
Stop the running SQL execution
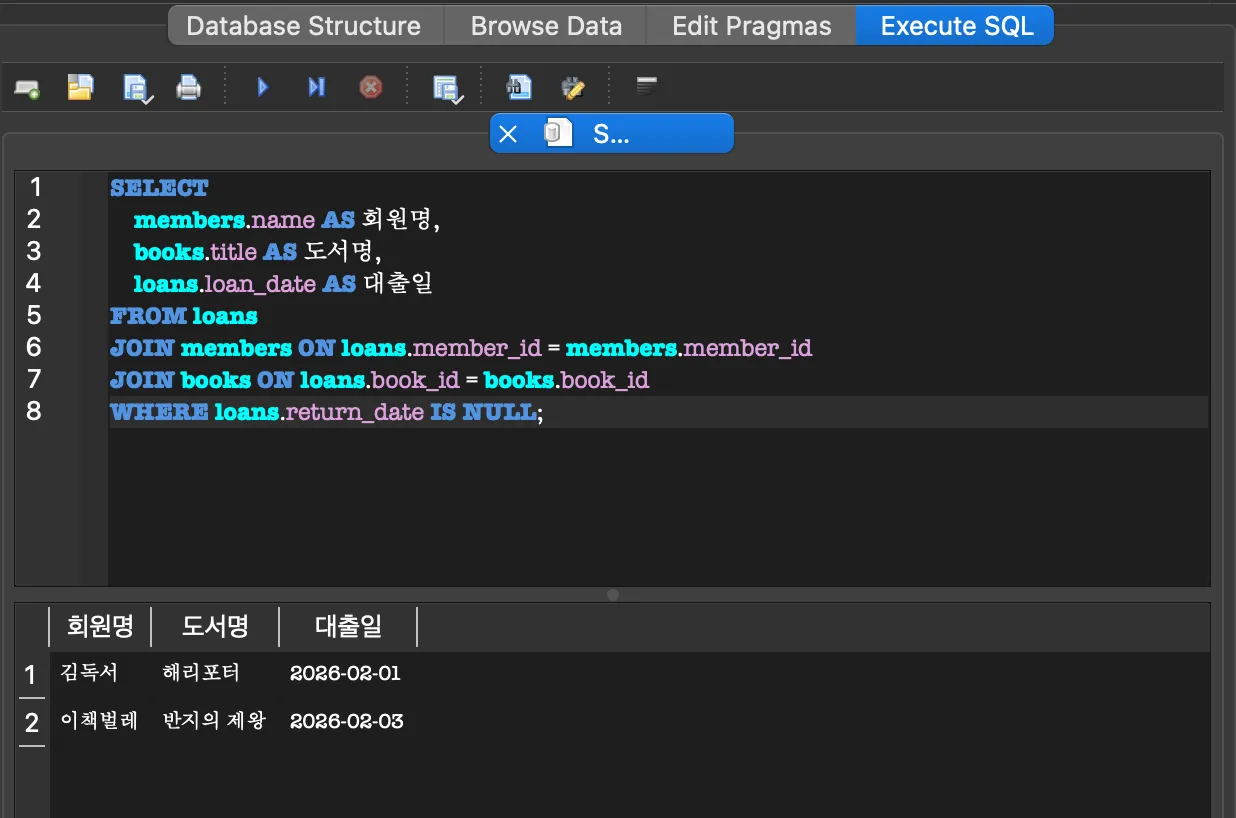click(371, 88)
